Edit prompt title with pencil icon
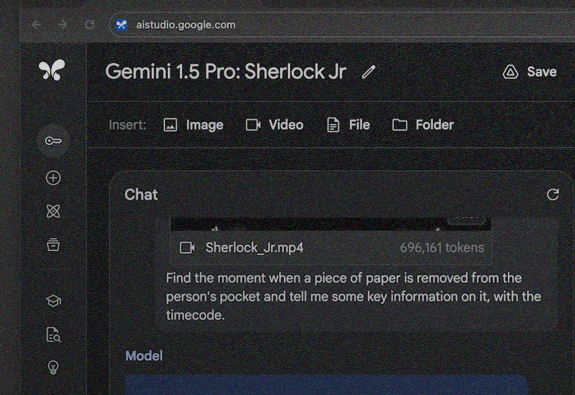 click(x=369, y=72)
